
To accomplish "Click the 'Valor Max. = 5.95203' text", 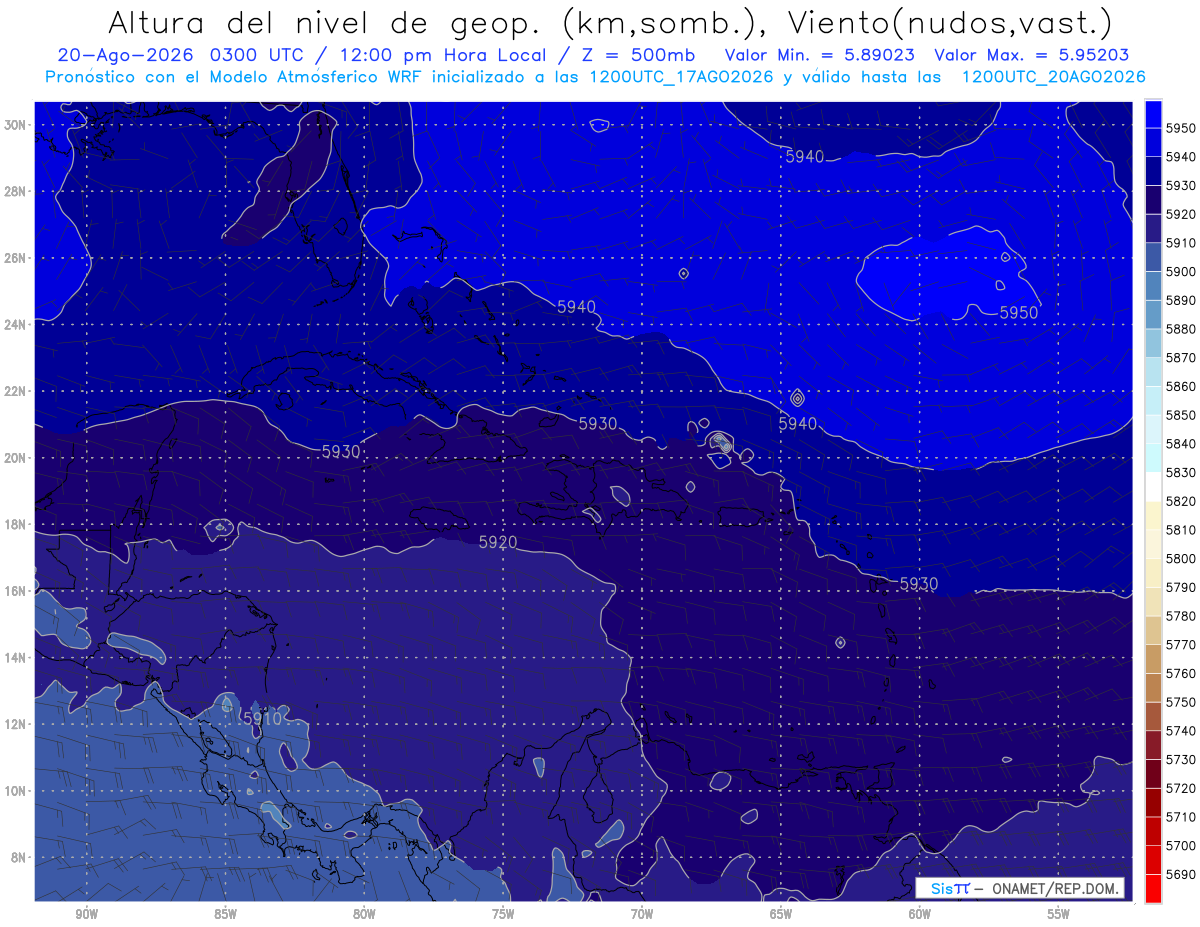I will click(x=1032, y=56).
